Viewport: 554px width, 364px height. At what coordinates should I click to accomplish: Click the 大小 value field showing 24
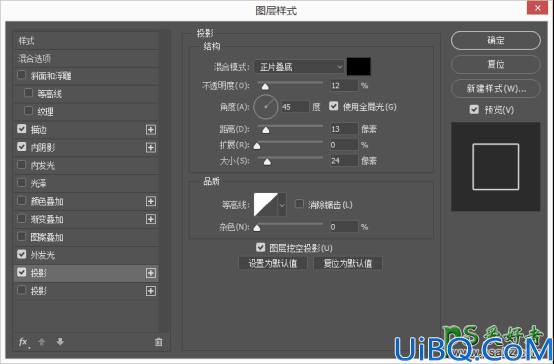coord(344,161)
